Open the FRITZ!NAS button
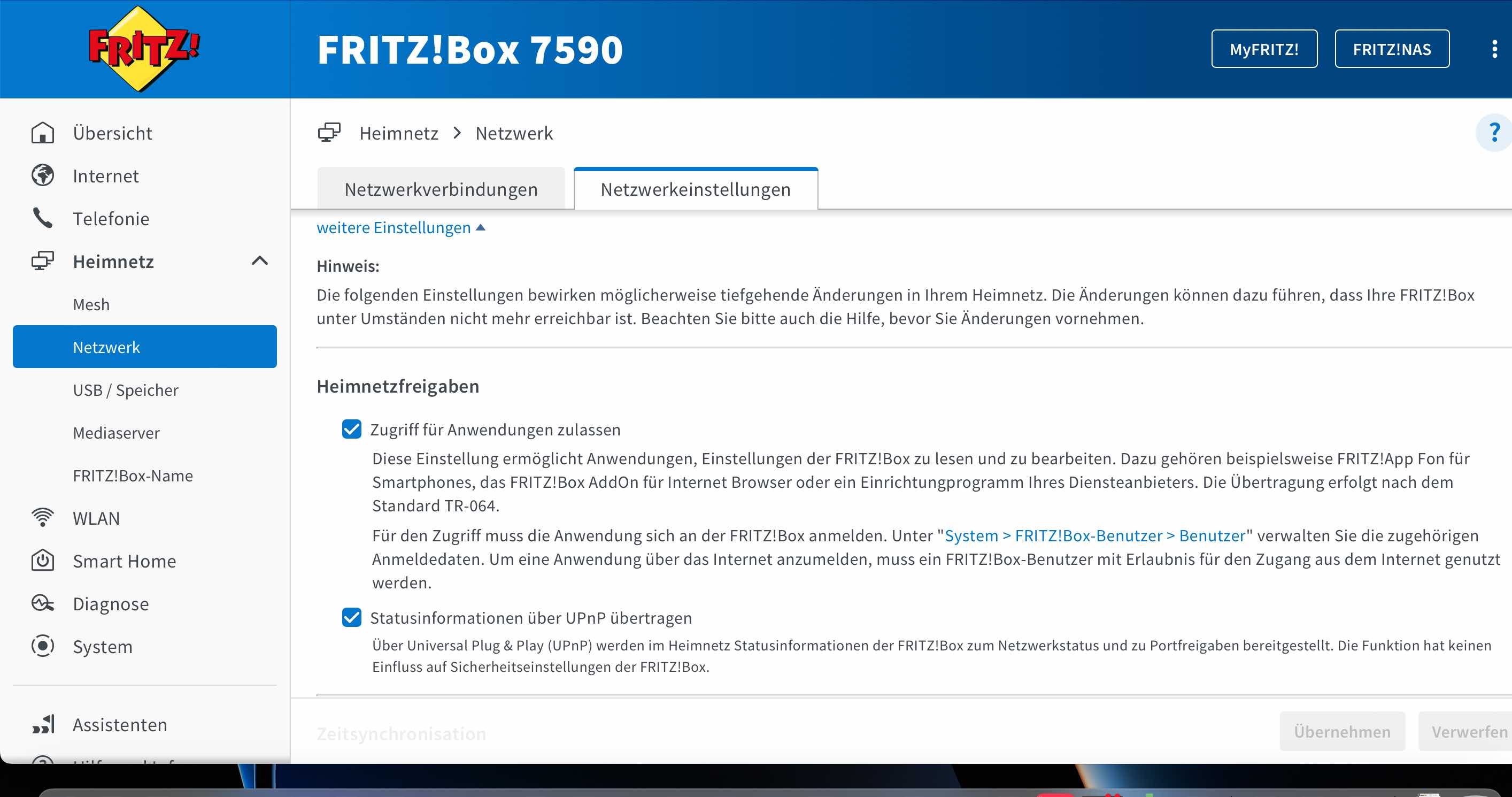The height and width of the screenshot is (797, 1512). click(1392, 49)
